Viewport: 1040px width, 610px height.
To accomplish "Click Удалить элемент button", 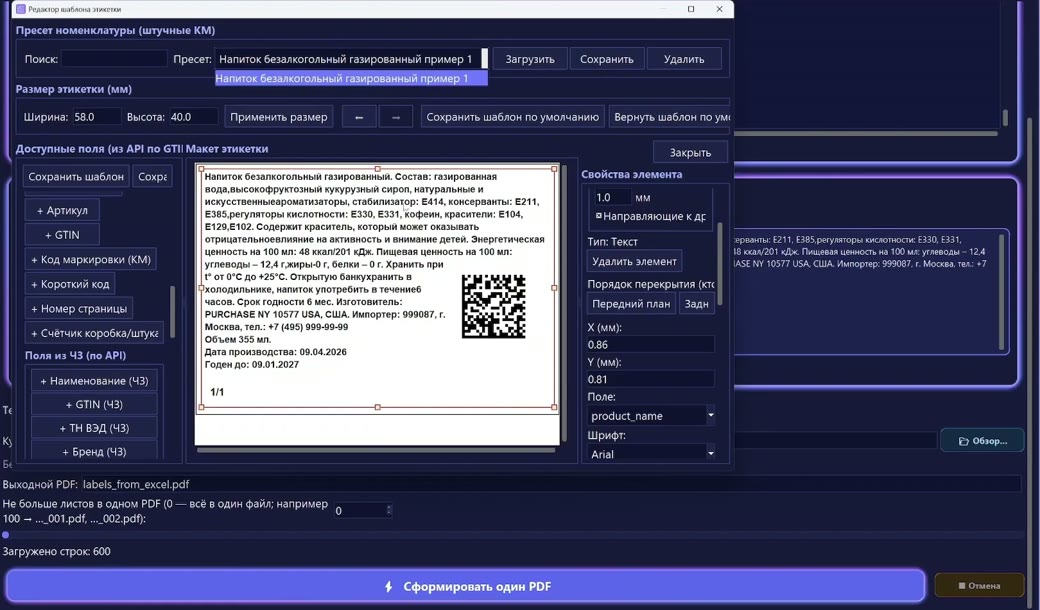I will [x=634, y=261].
